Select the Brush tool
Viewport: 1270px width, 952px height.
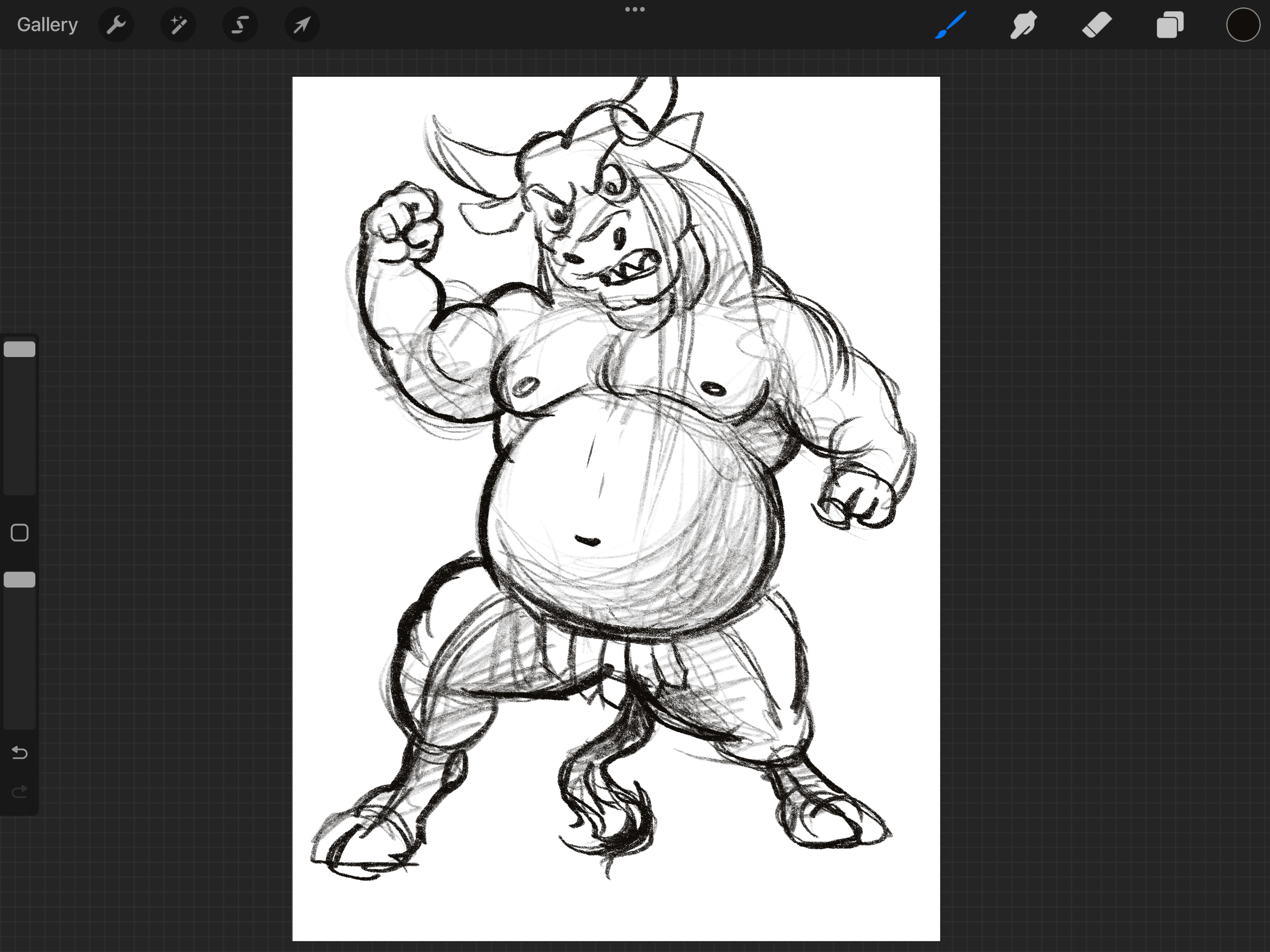[x=951, y=25]
